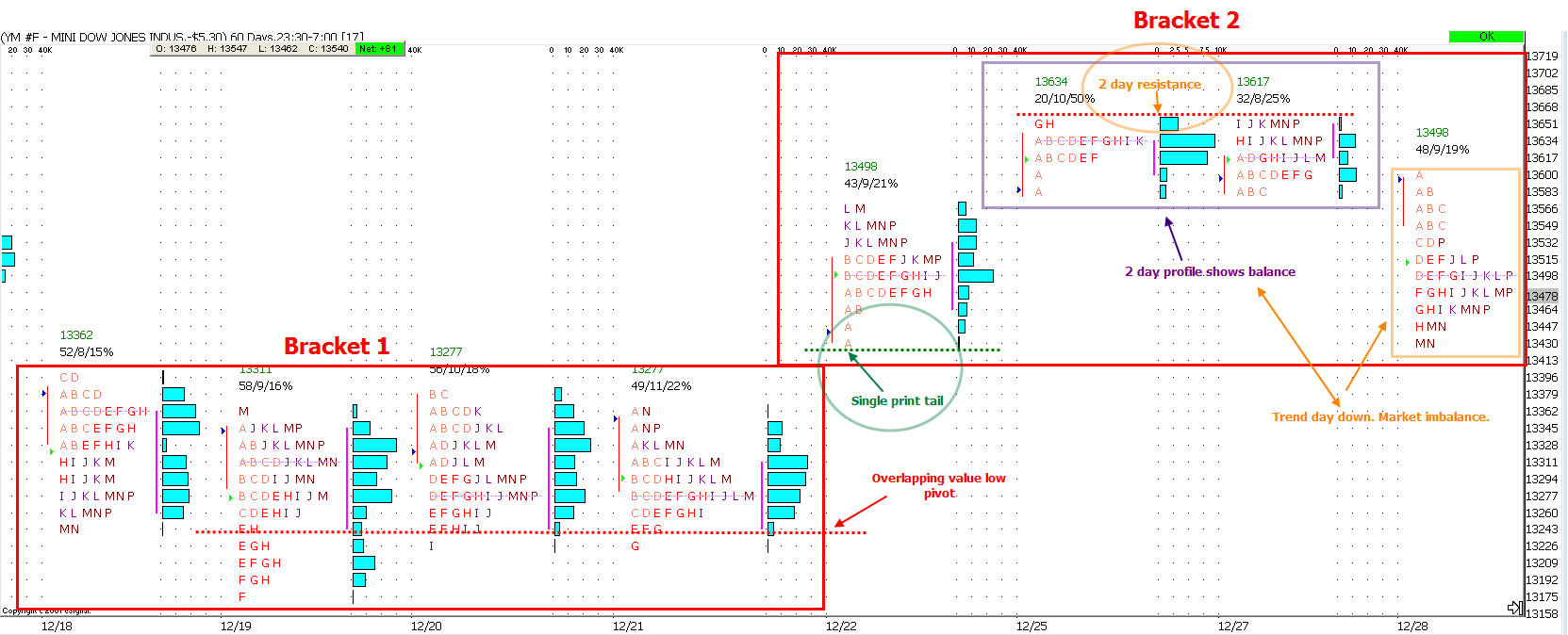Click the 48/9/19% profile statistic
The width and height of the screenshot is (1568, 635).
[x=1443, y=150]
